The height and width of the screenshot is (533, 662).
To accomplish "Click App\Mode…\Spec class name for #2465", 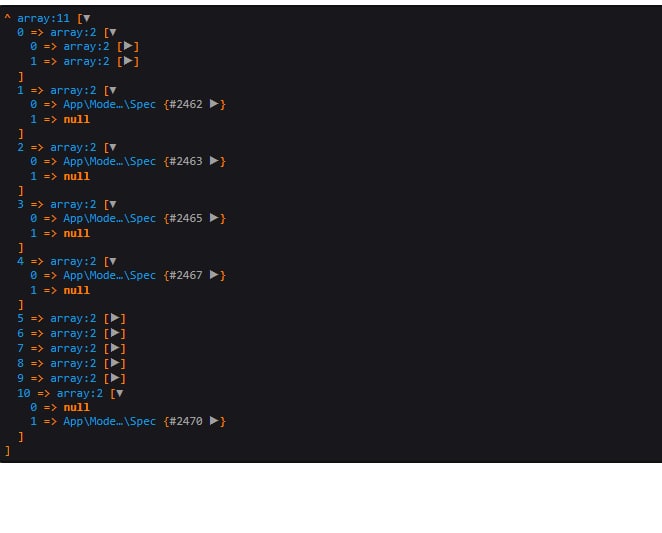I will 110,218.
